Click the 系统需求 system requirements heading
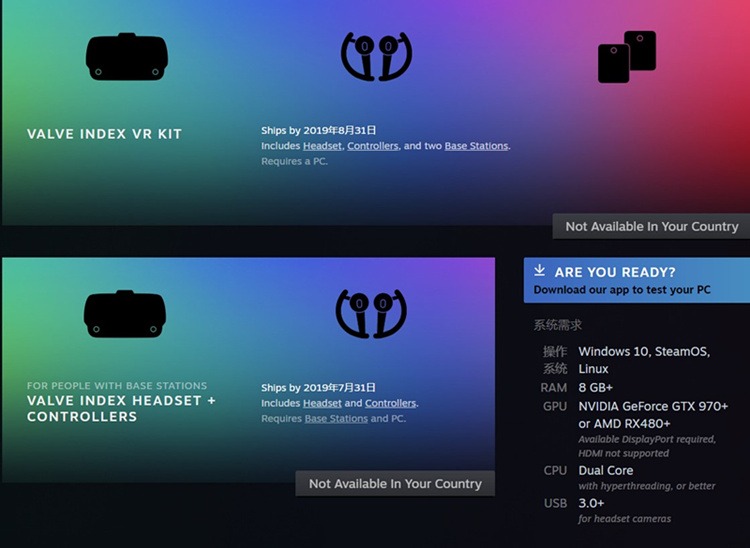Screen dimensions: 750x548 558,325
